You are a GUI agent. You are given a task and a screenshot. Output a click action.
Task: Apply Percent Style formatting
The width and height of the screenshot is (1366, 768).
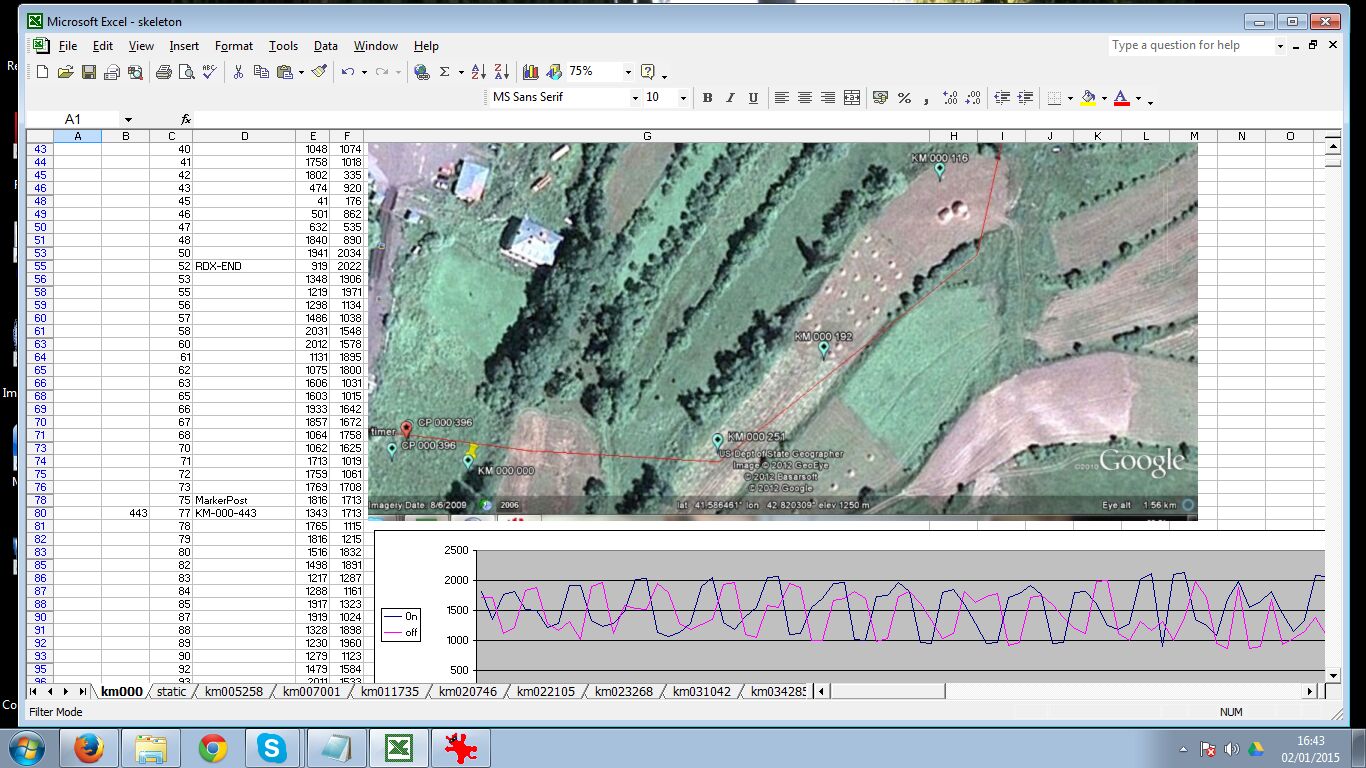(x=904, y=98)
